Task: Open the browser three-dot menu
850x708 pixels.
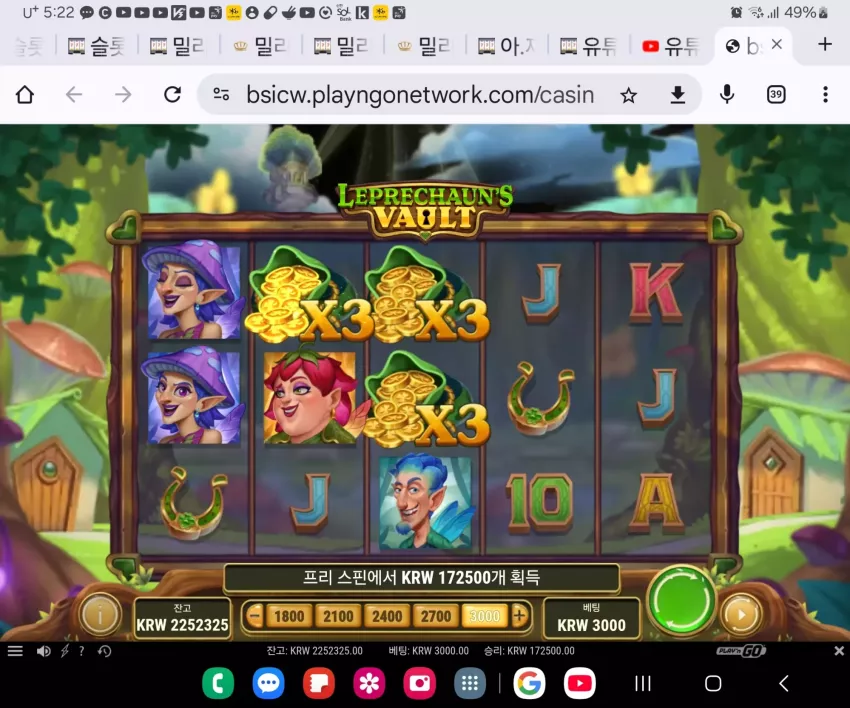Action: [x=825, y=95]
